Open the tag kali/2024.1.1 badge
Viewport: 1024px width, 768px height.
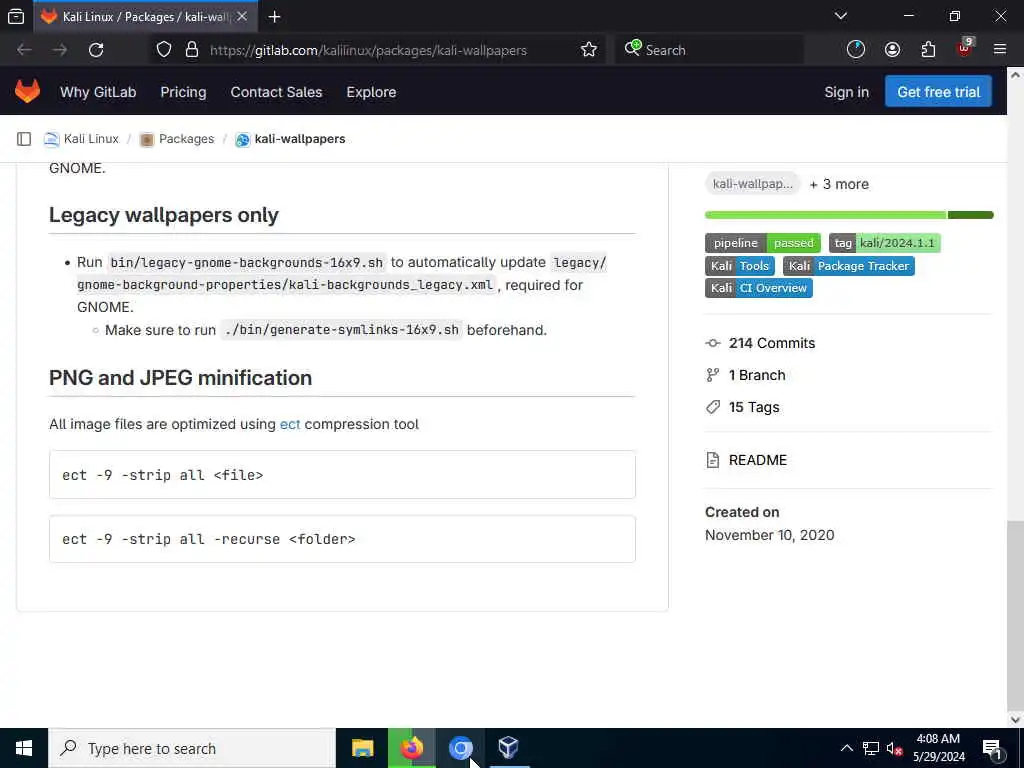(x=885, y=243)
